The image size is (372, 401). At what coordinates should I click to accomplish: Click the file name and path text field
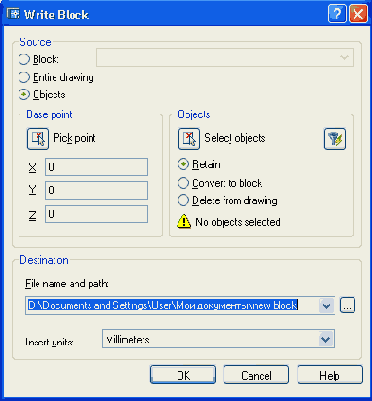tap(172, 305)
